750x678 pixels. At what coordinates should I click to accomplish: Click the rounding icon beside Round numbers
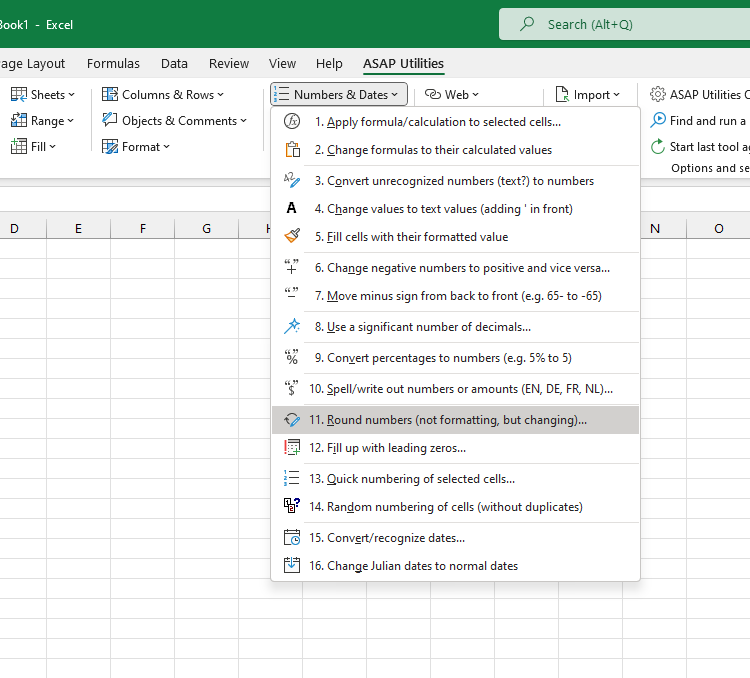(292, 420)
